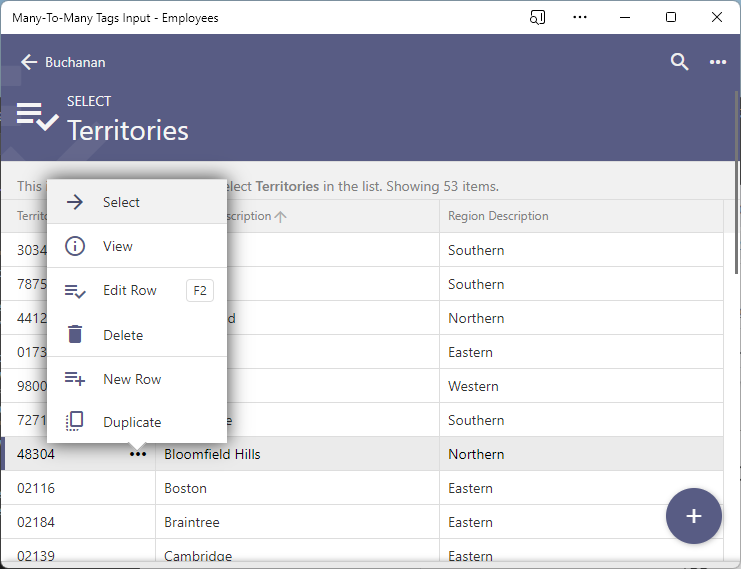This screenshot has height=569, width=741.
Task: Click the sort arrow on Description column
Action: [281, 217]
